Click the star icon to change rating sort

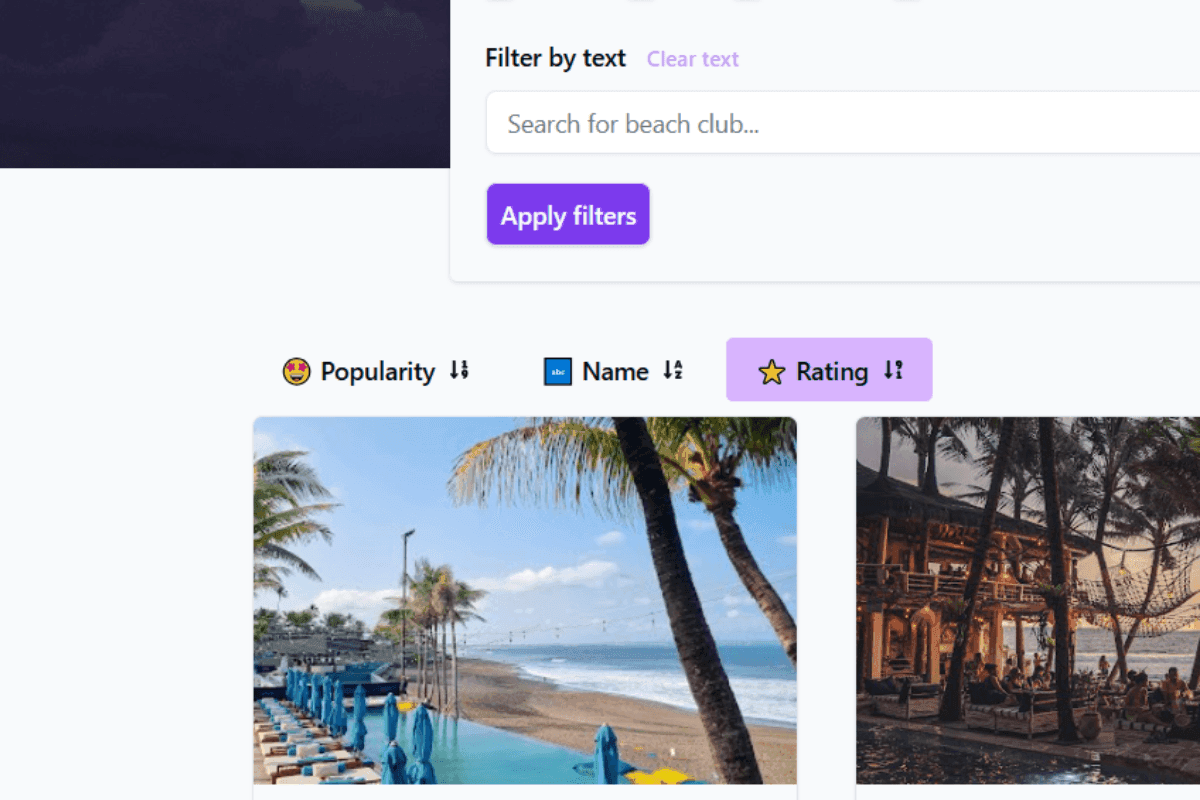click(770, 371)
